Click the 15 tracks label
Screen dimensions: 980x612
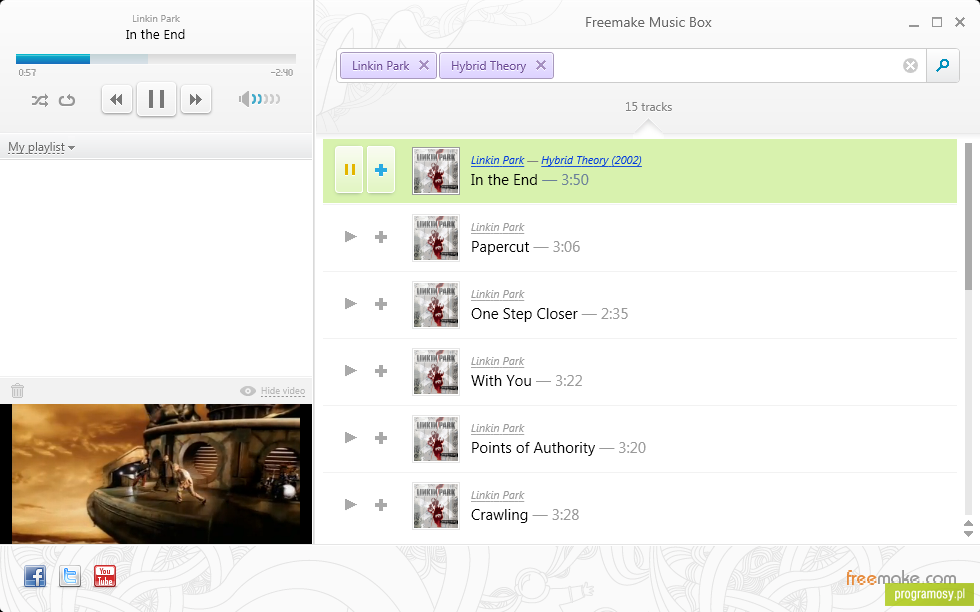click(x=648, y=107)
